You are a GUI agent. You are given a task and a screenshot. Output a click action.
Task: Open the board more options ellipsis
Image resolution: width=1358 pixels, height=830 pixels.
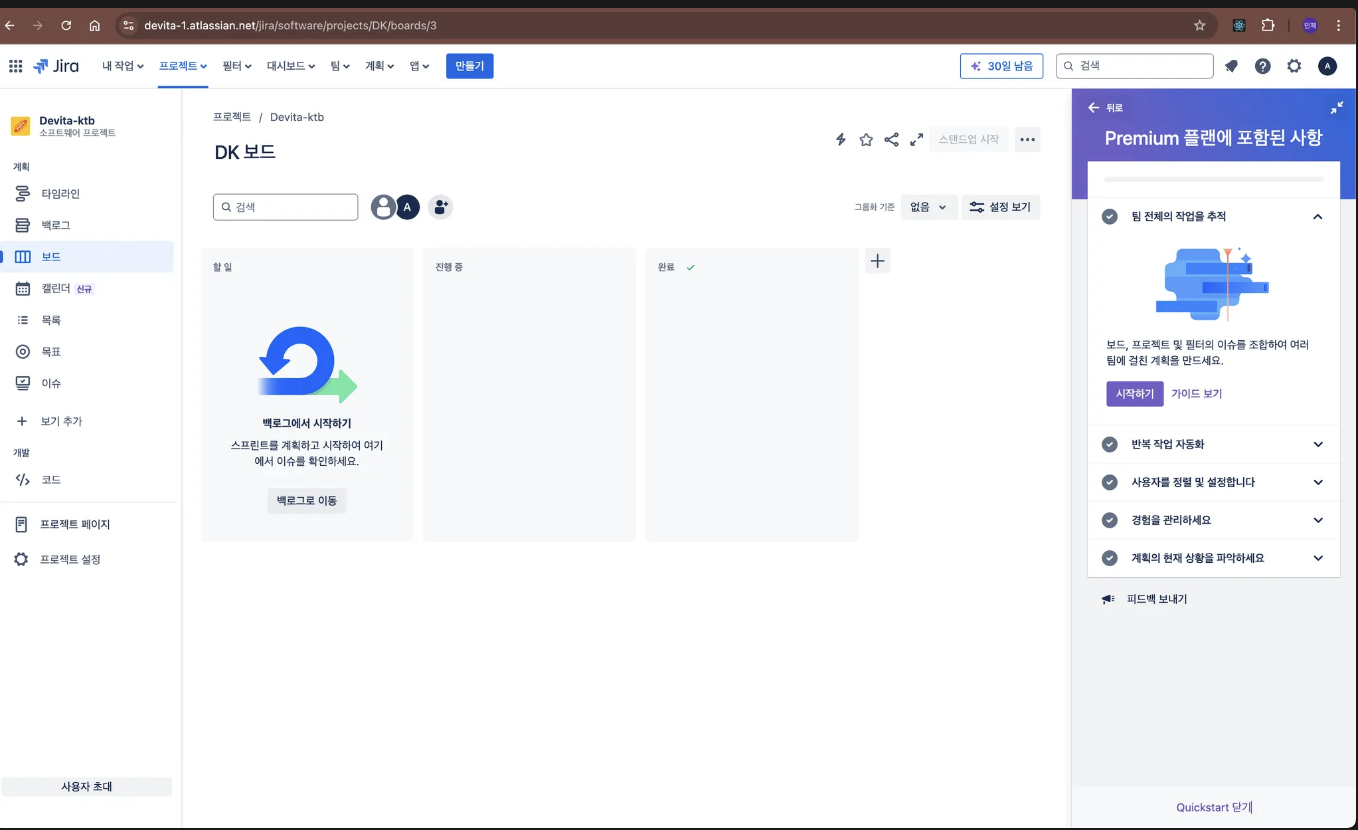point(1027,140)
